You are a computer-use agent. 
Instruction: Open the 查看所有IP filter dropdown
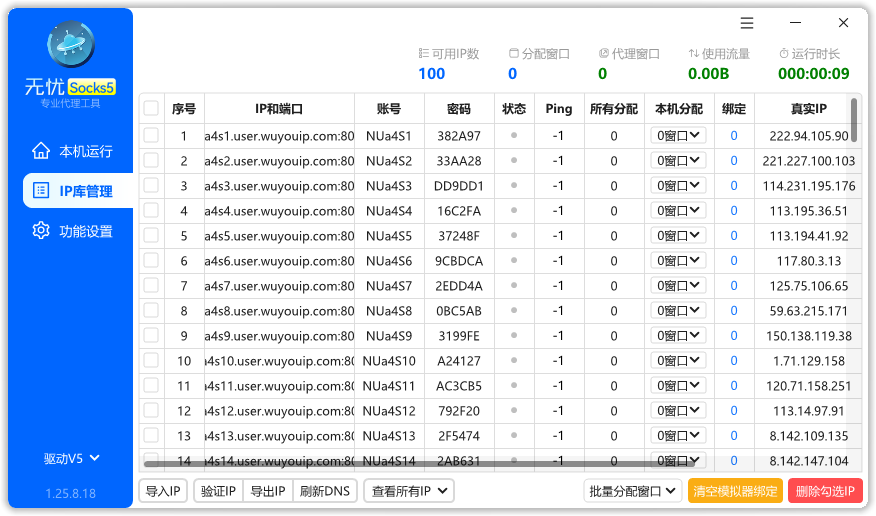pos(409,491)
